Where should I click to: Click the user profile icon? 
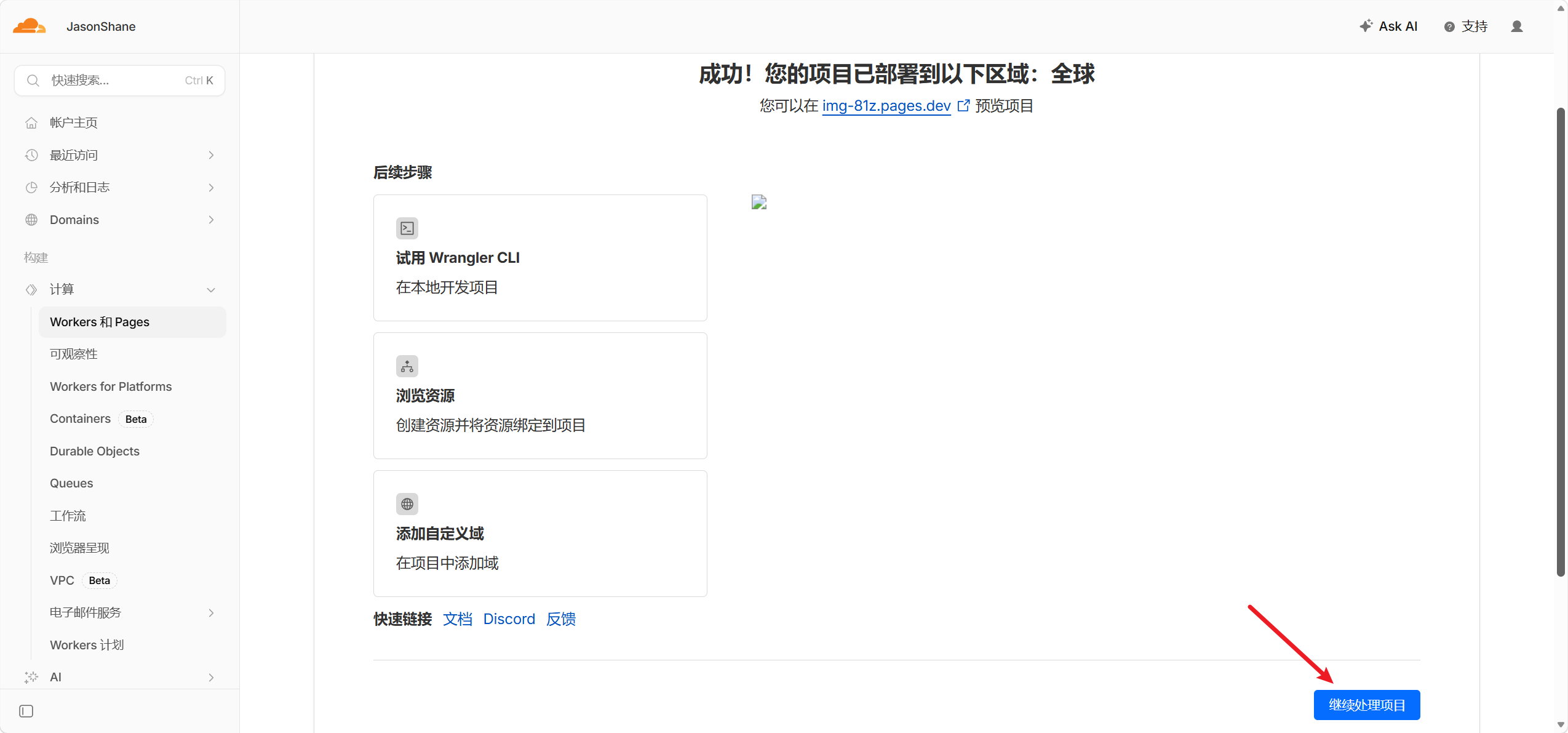pyautogui.click(x=1516, y=26)
